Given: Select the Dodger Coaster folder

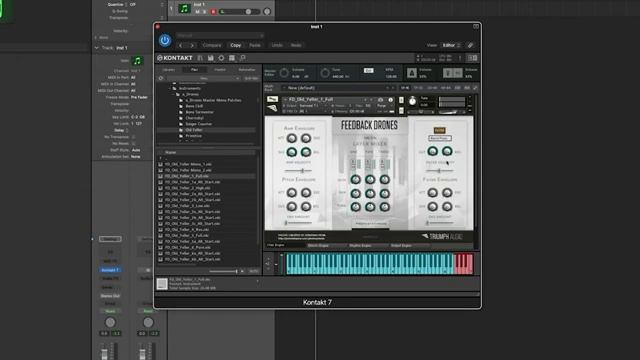Looking at the screenshot, I should (199, 124).
